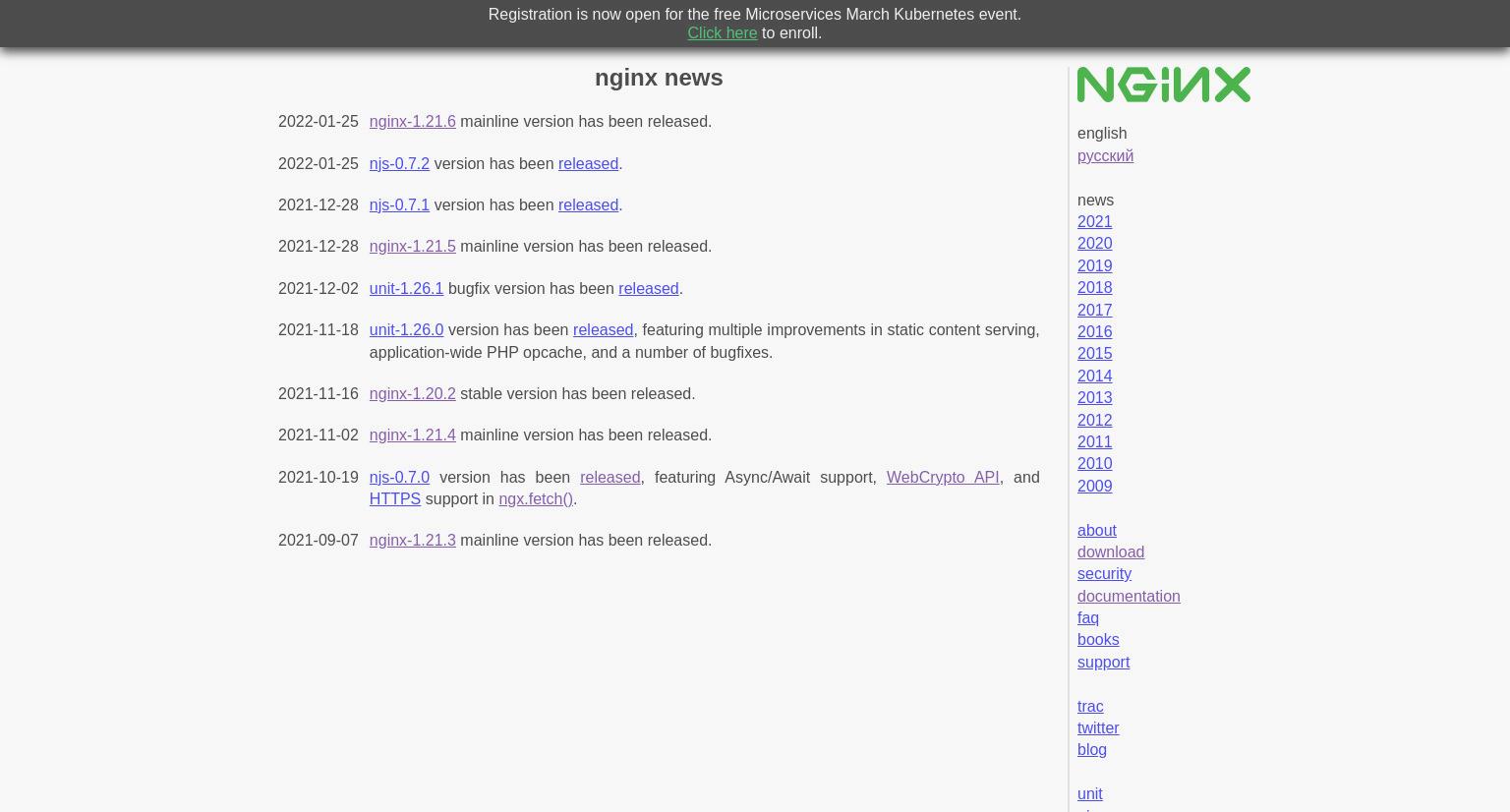Click 'released' link for unit-1.26.0

(603, 329)
